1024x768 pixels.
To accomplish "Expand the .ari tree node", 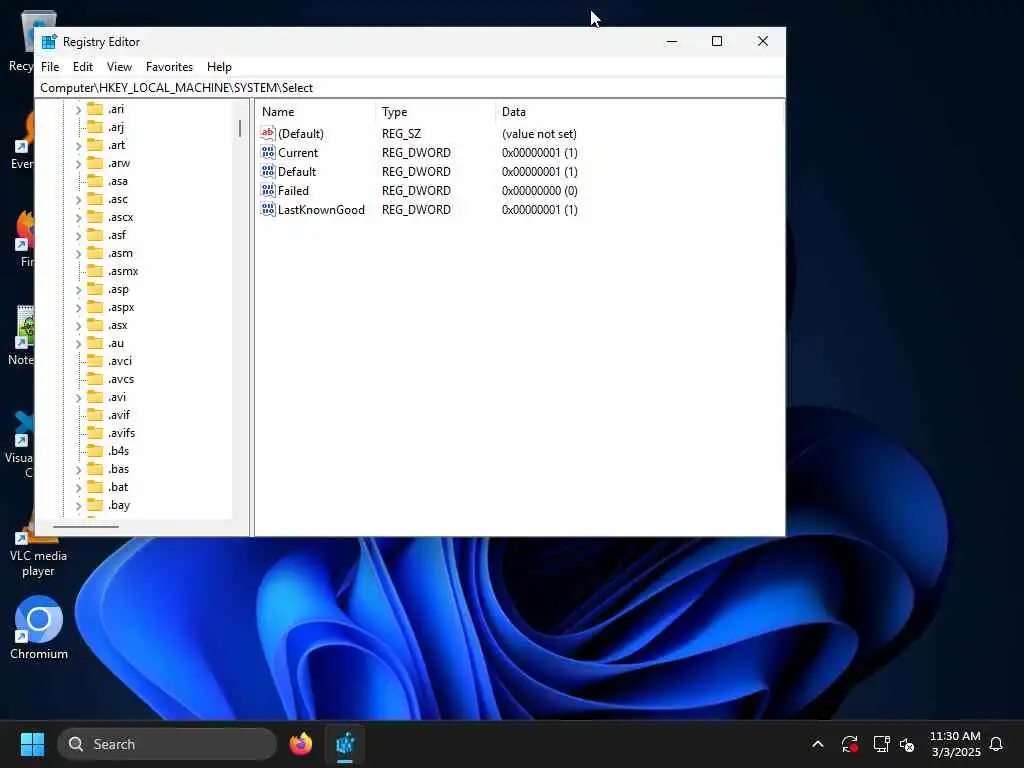I will (78, 109).
